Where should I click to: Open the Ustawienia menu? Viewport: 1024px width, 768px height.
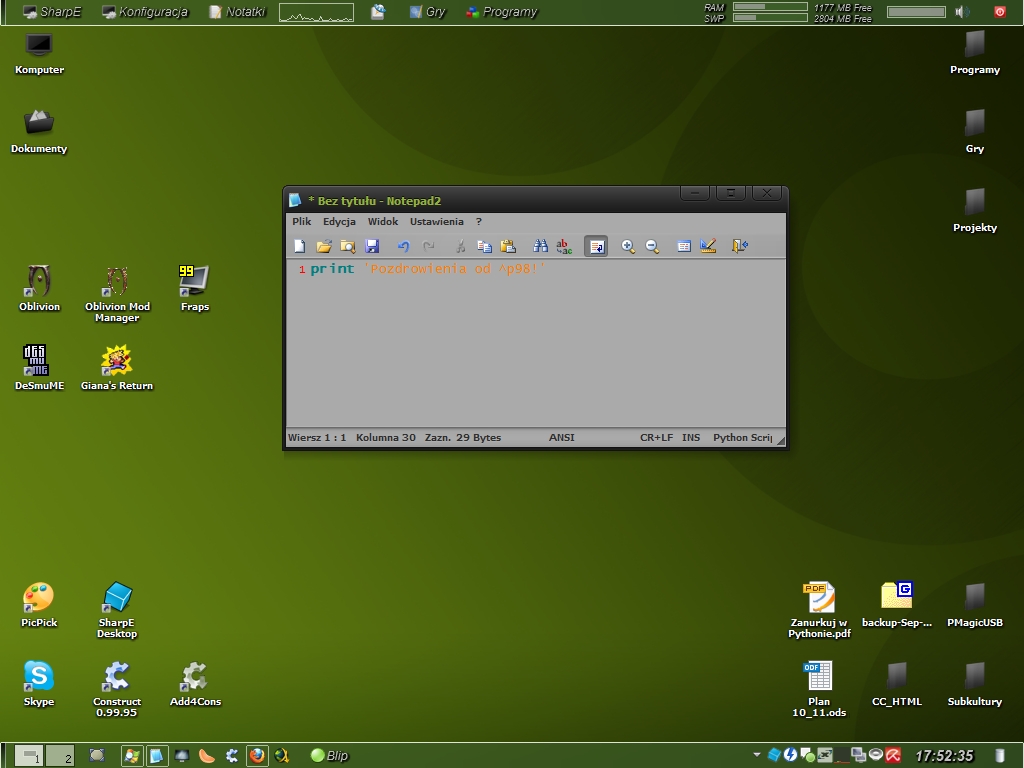pyautogui.click(x=436, y=222)
